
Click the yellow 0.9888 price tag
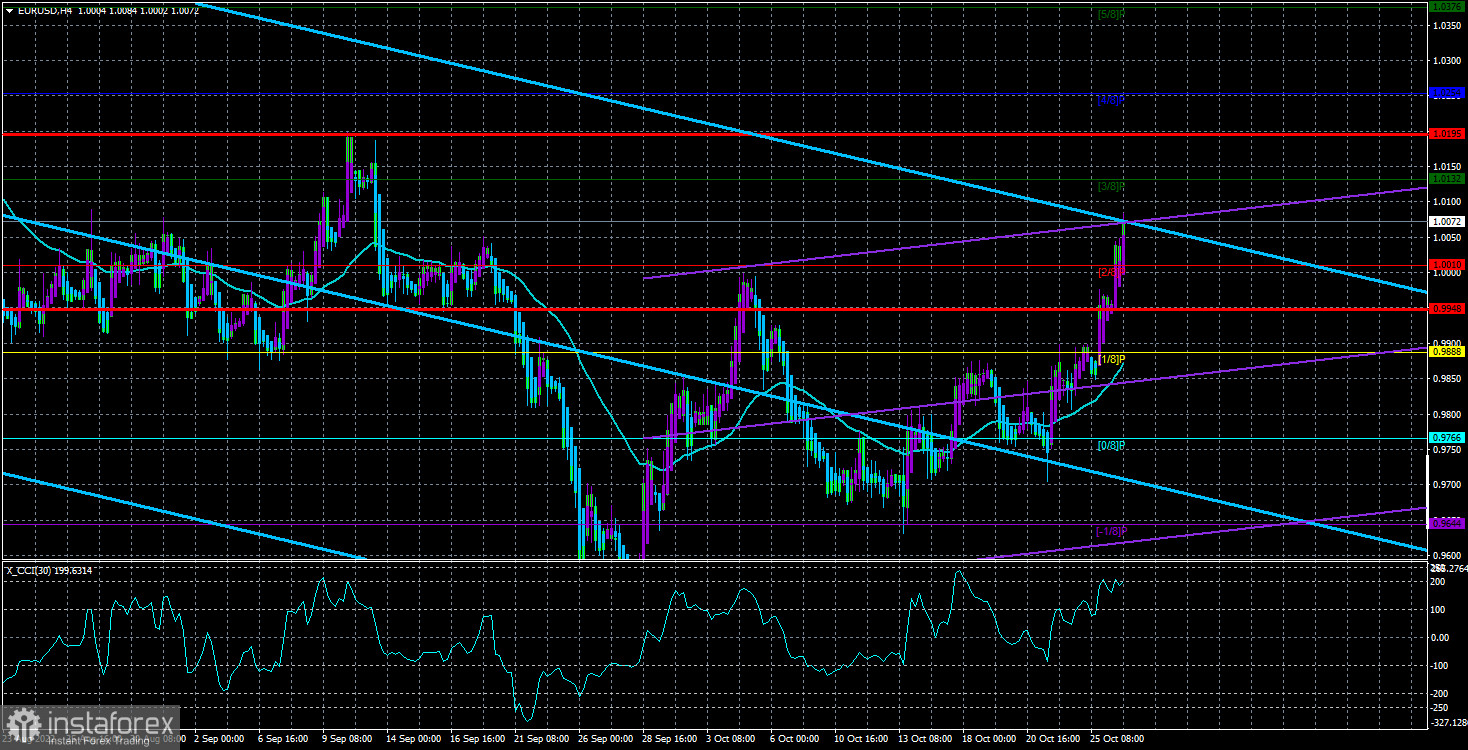click(1447, 352)
